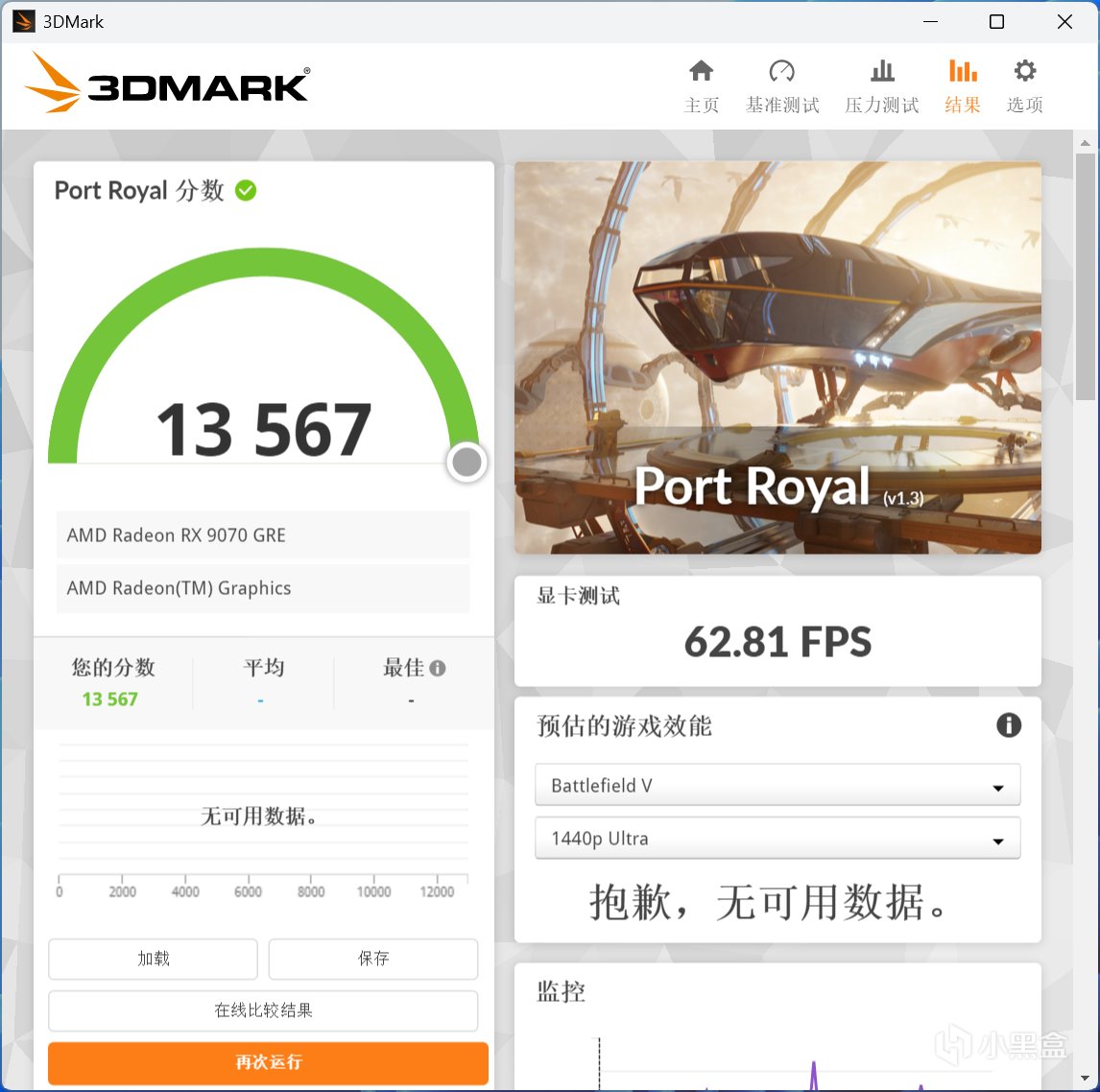
Task: Click the 显卡测试 graphics test label
Action: (x=578, y=596)
